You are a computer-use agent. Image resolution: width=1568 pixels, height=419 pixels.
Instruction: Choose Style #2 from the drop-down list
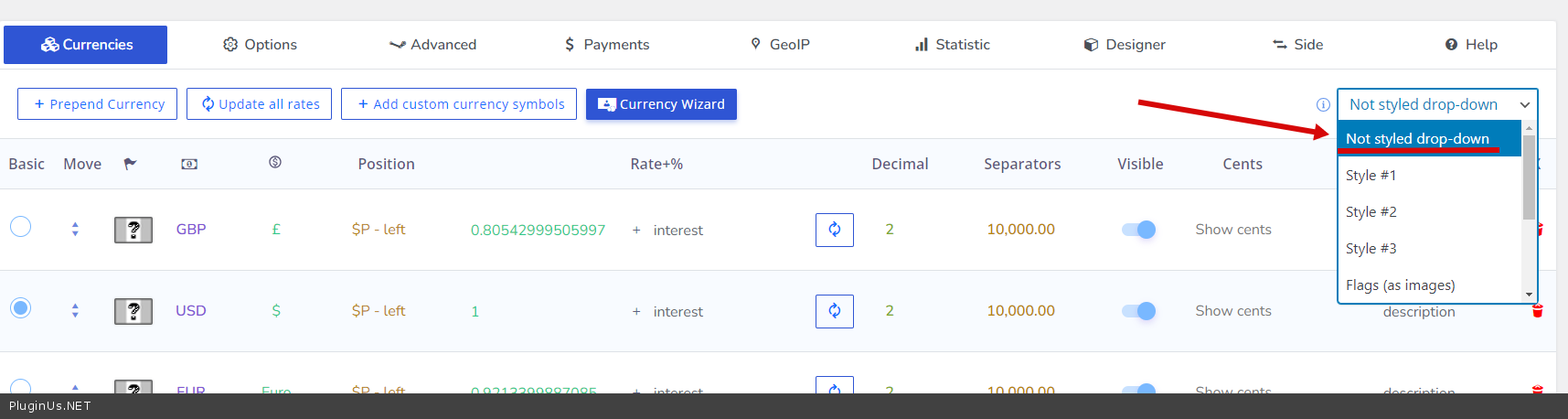coord(1371,212)
